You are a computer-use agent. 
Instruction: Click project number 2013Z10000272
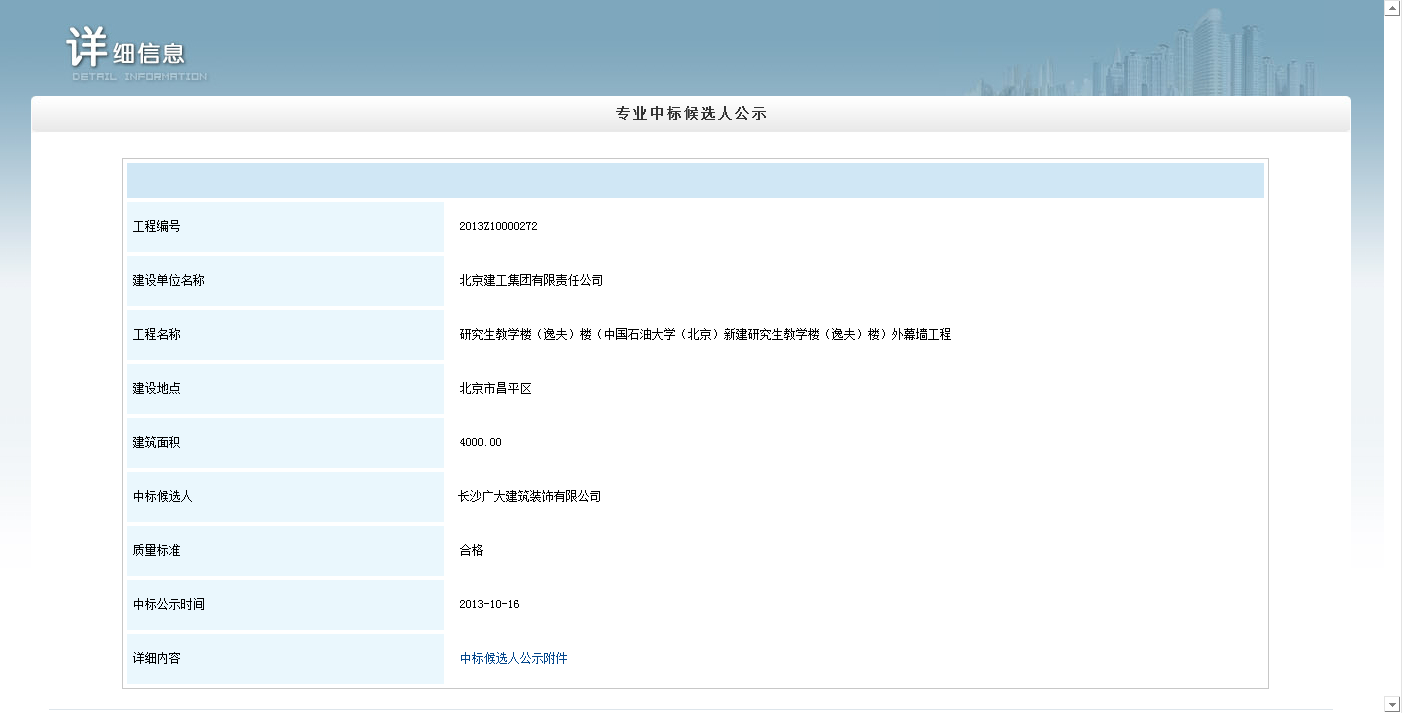click(498, 227)
